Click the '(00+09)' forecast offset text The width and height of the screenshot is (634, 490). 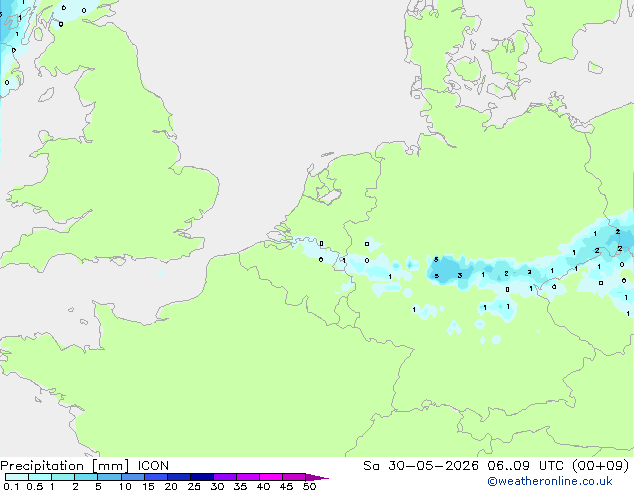[601, 466]
